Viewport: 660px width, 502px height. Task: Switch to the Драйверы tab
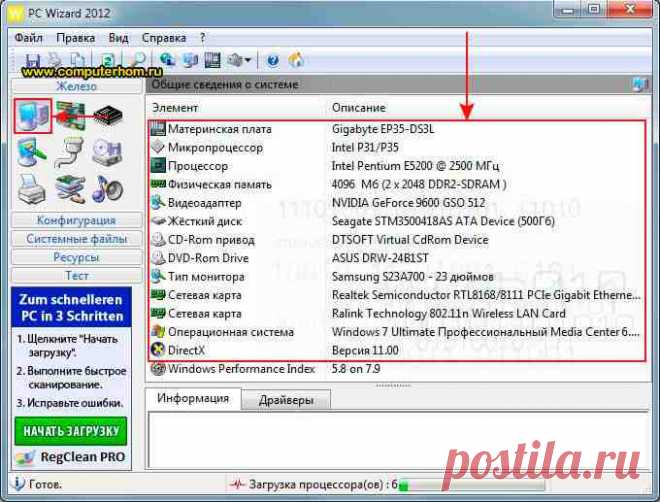[286, 400]
